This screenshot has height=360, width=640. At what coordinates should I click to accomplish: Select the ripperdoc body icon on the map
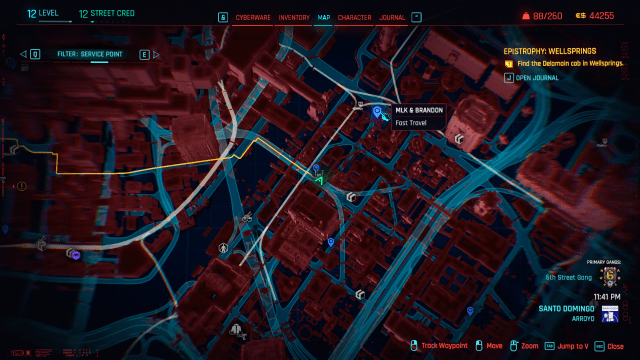coord(223,247)
